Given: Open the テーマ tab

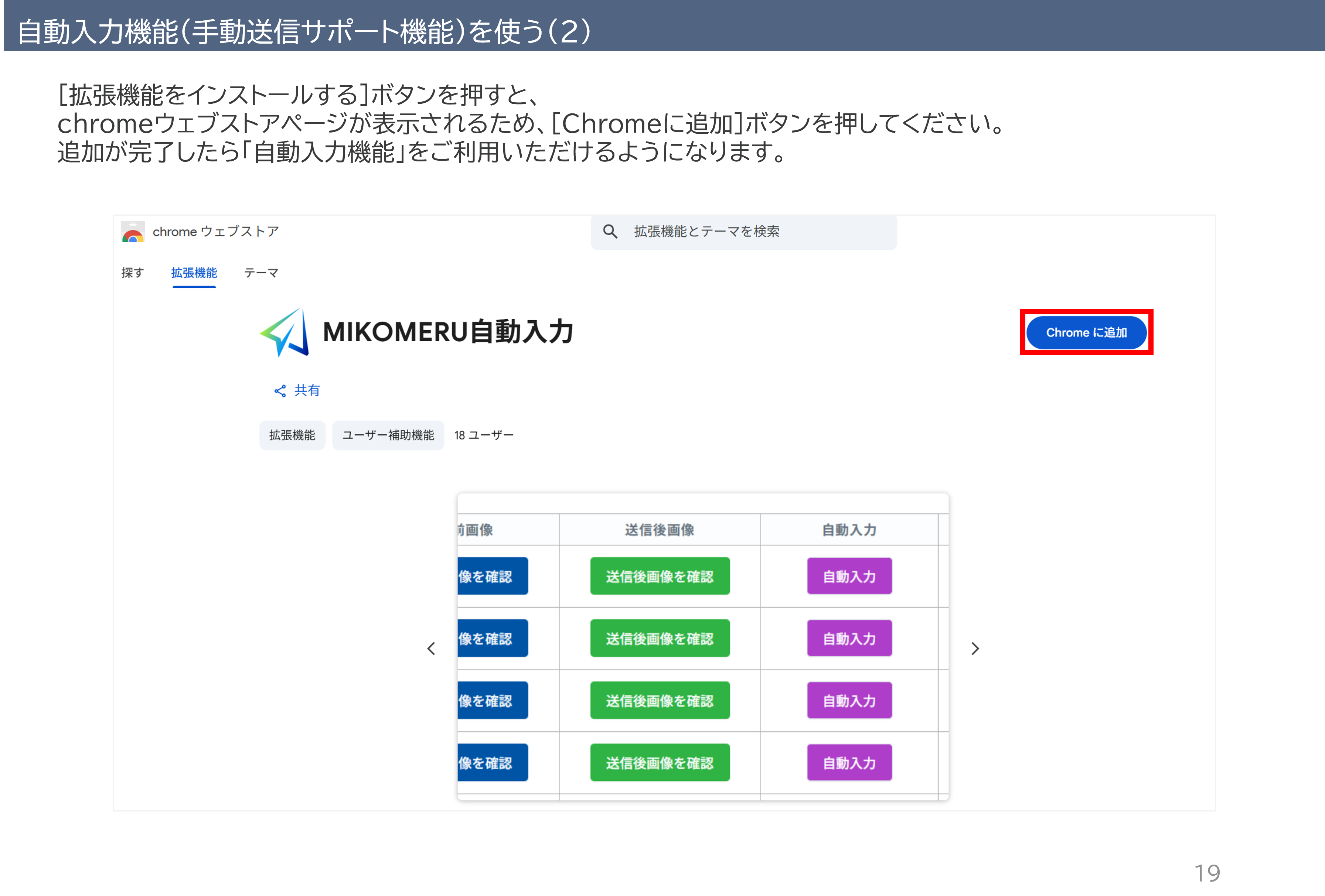Looking at the screenshot, I should 261,273.
